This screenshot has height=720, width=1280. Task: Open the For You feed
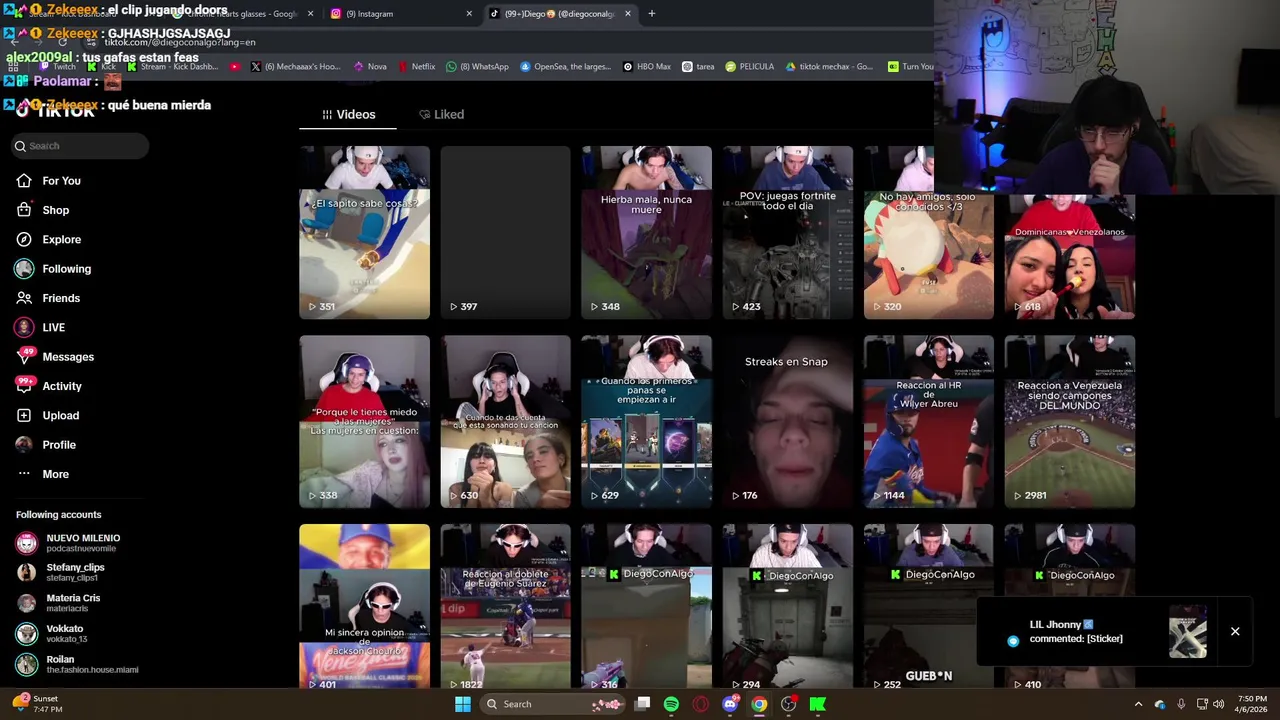(x=48, y=181)
